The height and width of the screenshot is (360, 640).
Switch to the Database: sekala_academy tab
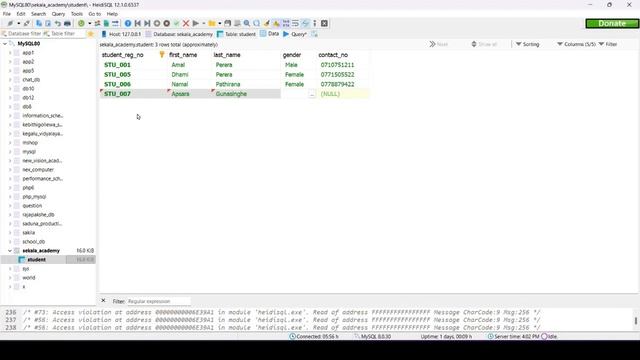[x=179, y=34]
